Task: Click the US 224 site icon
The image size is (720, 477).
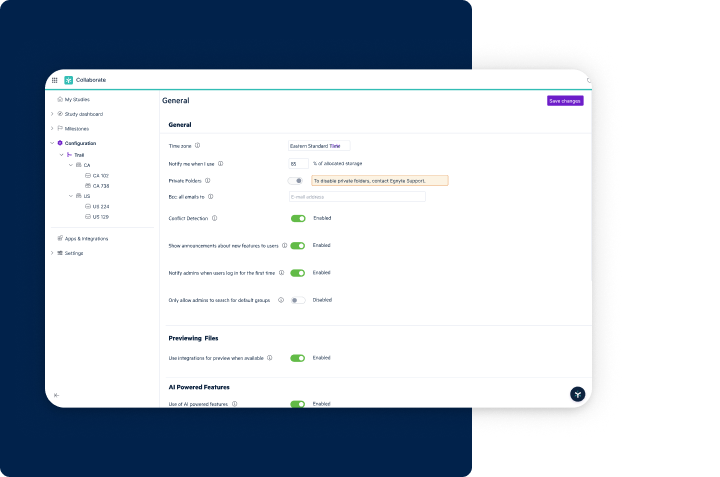Action: click(88, 206)
